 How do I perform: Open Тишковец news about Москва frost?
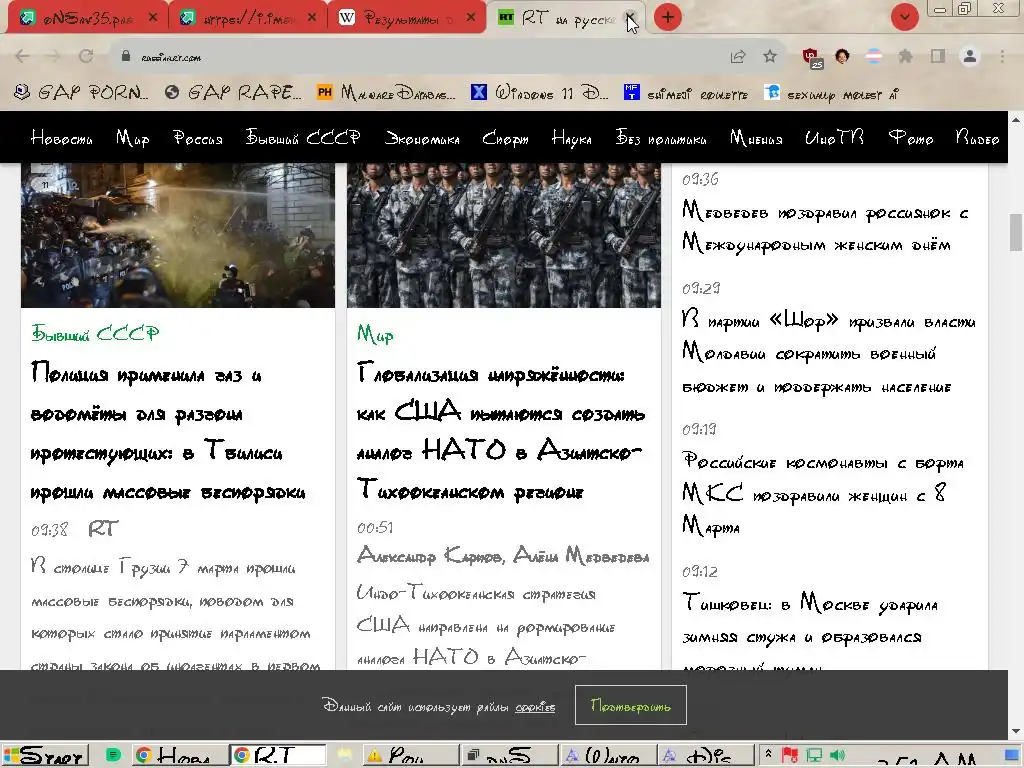pyautogui.click(x=810, y=630)
